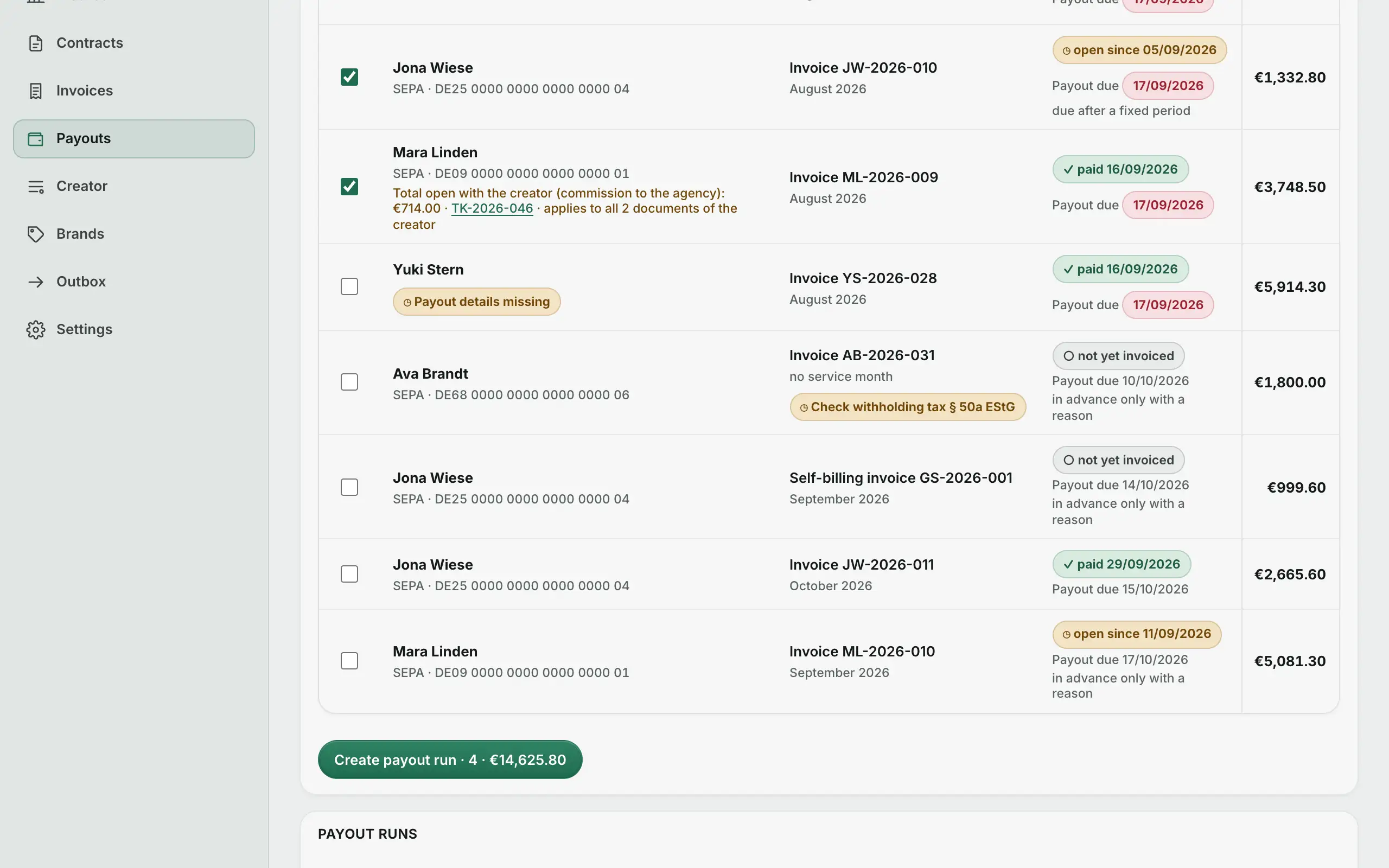Open the Invoices section
The height and width of the screenshot is (868, 1389).
tap(133, 91)
